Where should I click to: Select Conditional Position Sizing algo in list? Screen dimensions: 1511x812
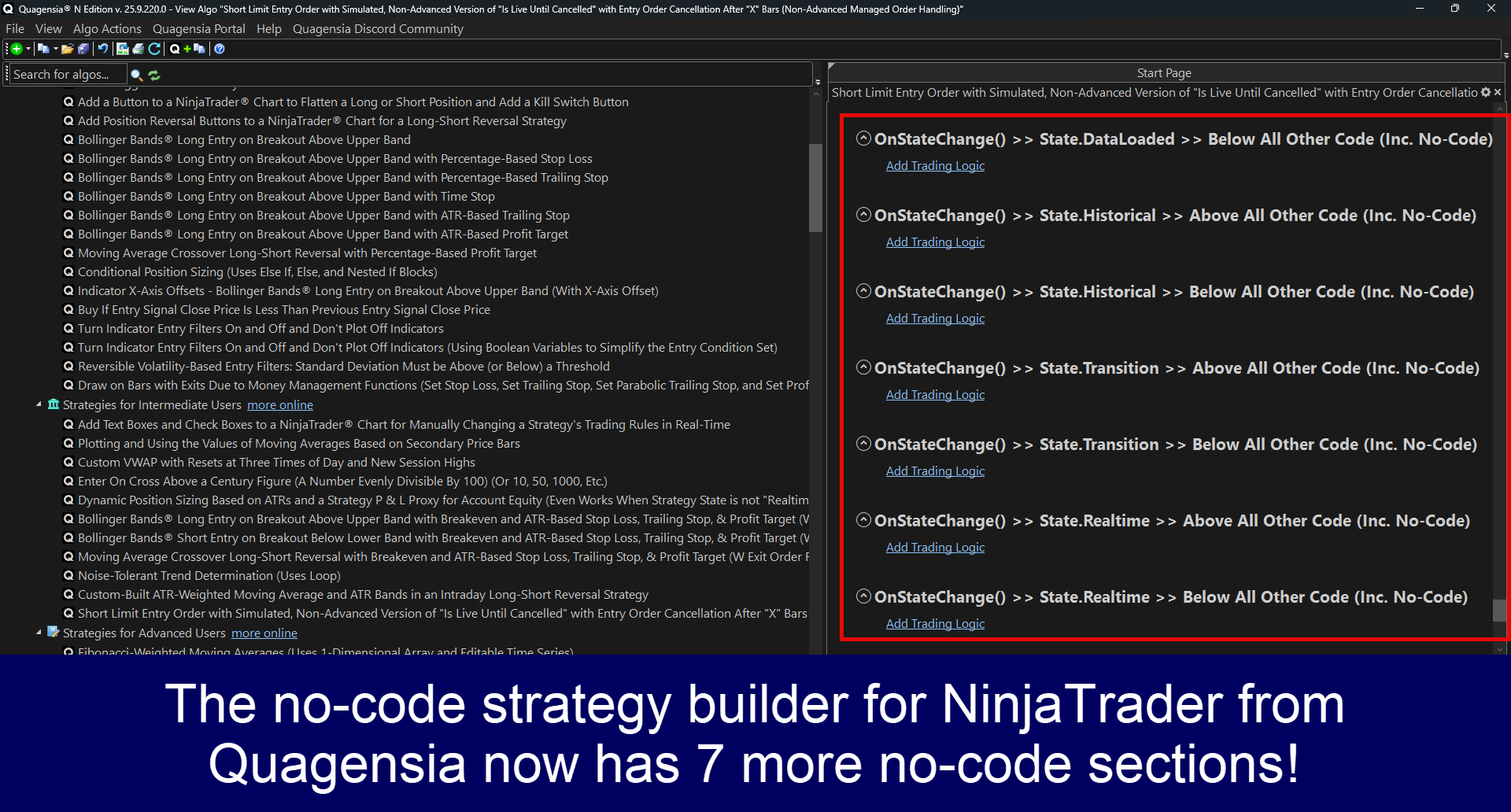(x=257, y=271)
